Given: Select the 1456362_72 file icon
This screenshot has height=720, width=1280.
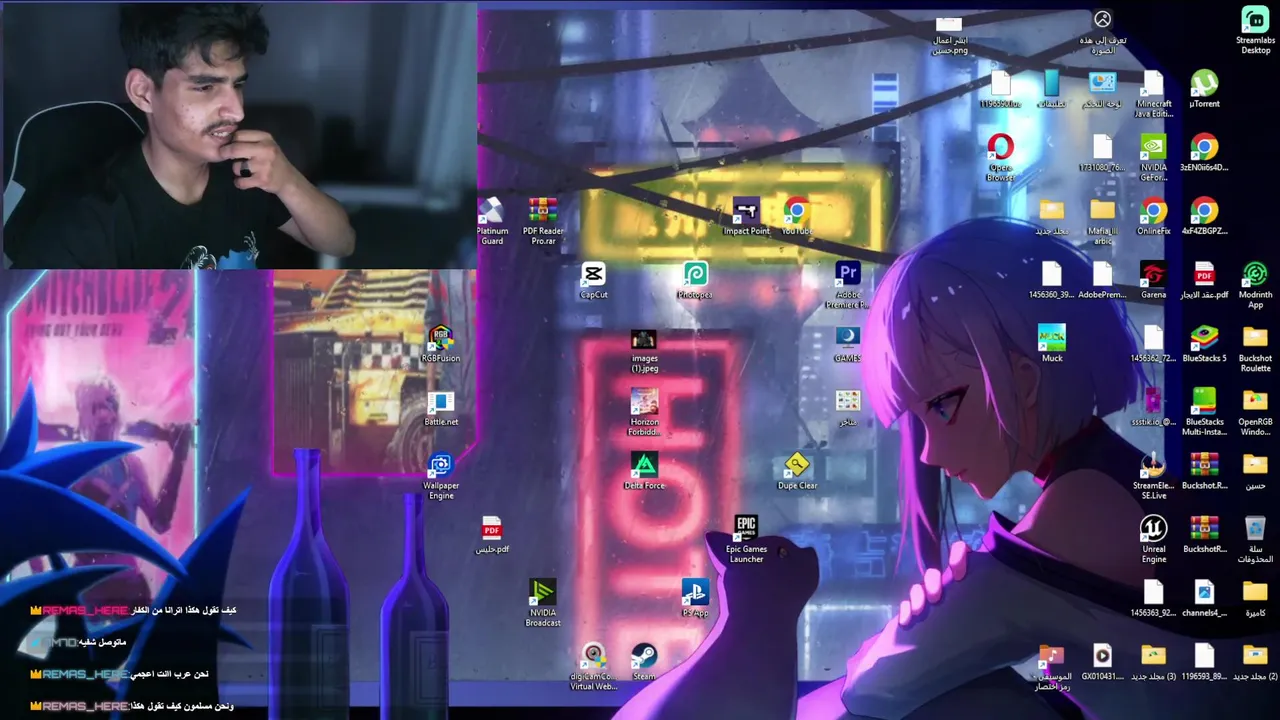Looking at the screenshot, I should [x=1153, y=343].
